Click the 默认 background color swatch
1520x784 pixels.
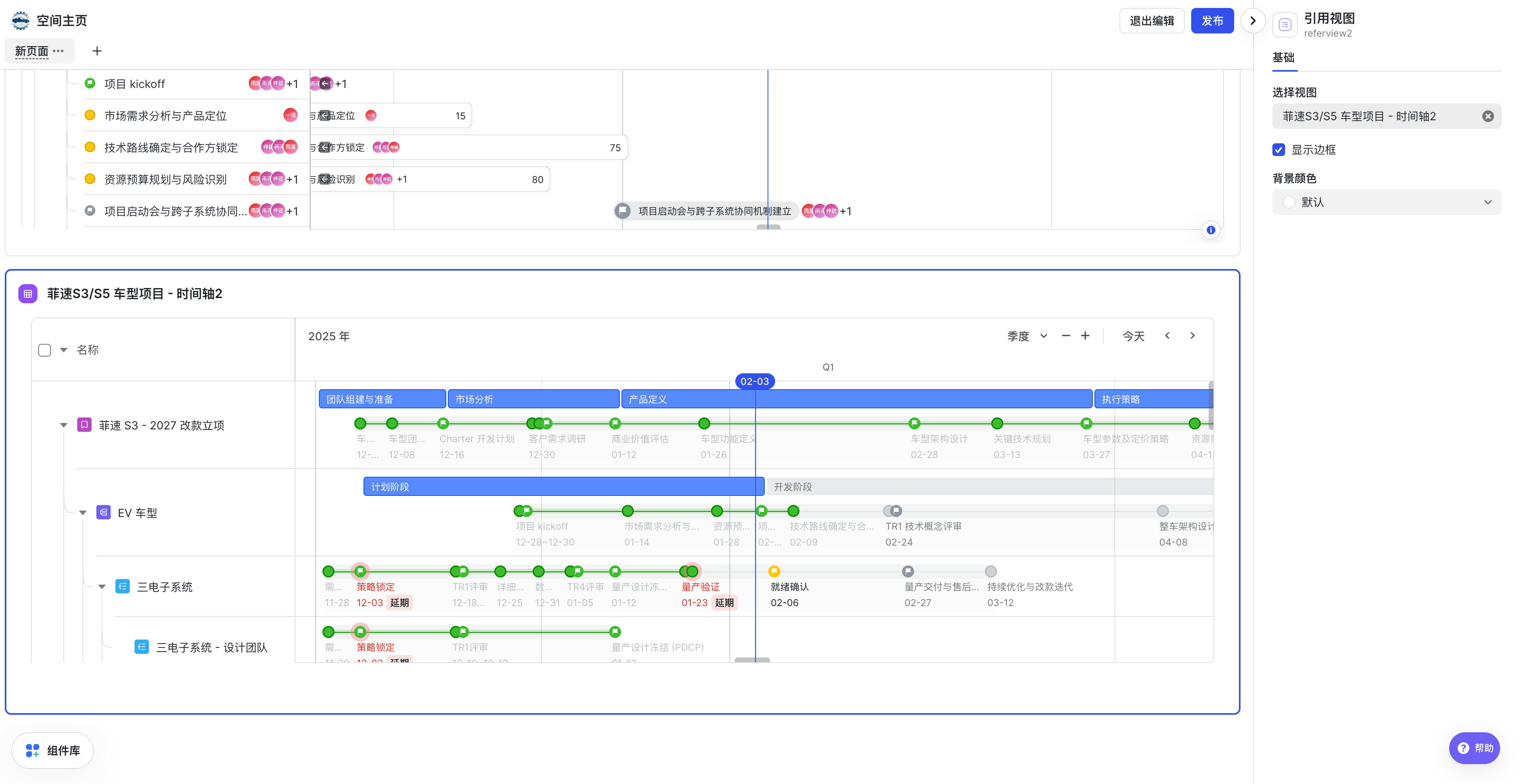[1289, 202]
